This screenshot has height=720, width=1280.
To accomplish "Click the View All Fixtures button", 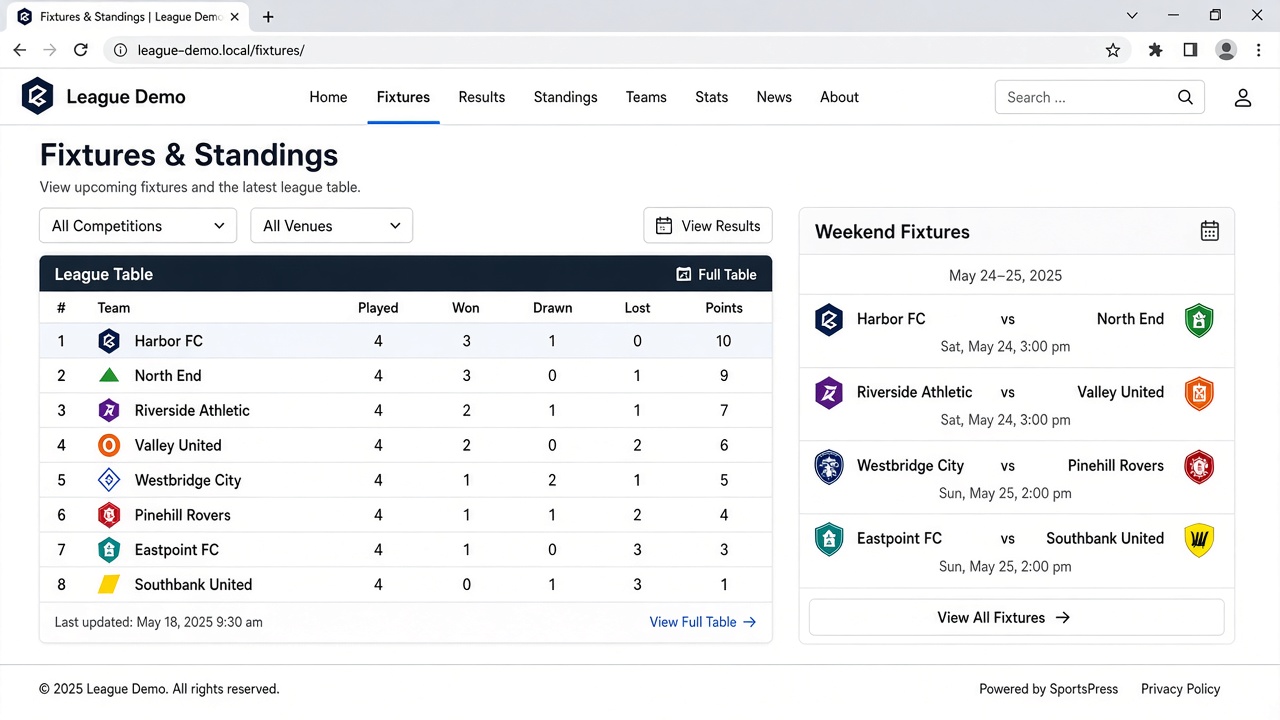I will (1016, 617).
